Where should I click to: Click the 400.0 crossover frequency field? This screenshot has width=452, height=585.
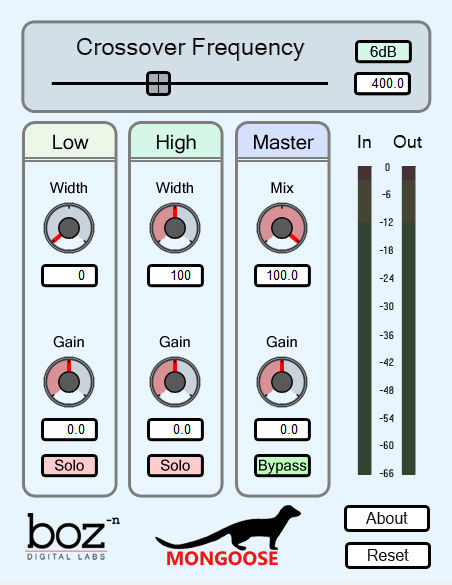pos(382,84)
